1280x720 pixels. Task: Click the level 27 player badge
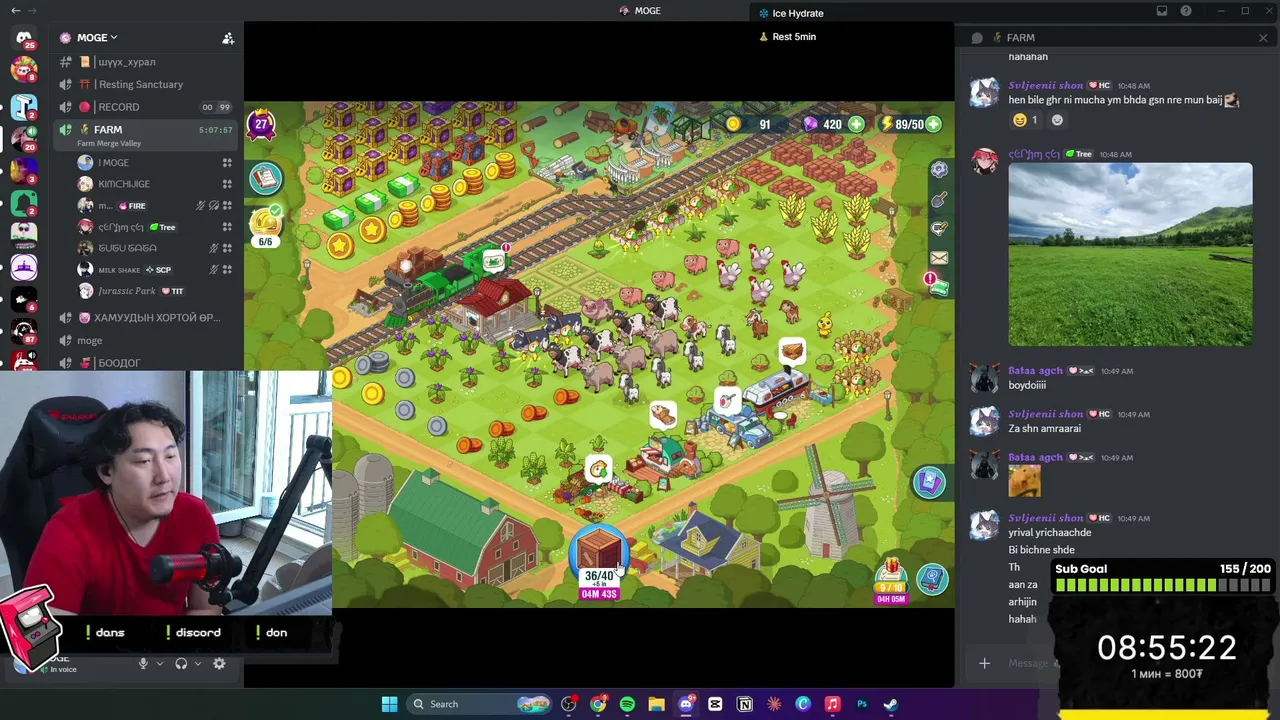(261, 124)
